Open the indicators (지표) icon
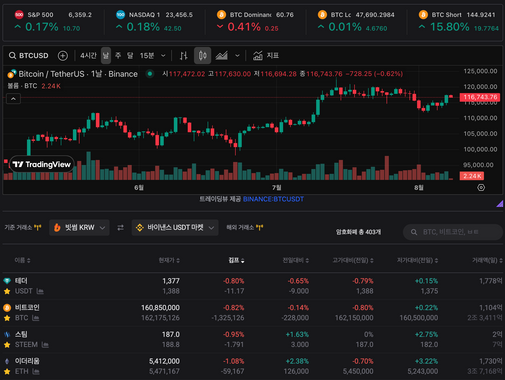Screen dimensions: 505x380 tap(266, 56)
